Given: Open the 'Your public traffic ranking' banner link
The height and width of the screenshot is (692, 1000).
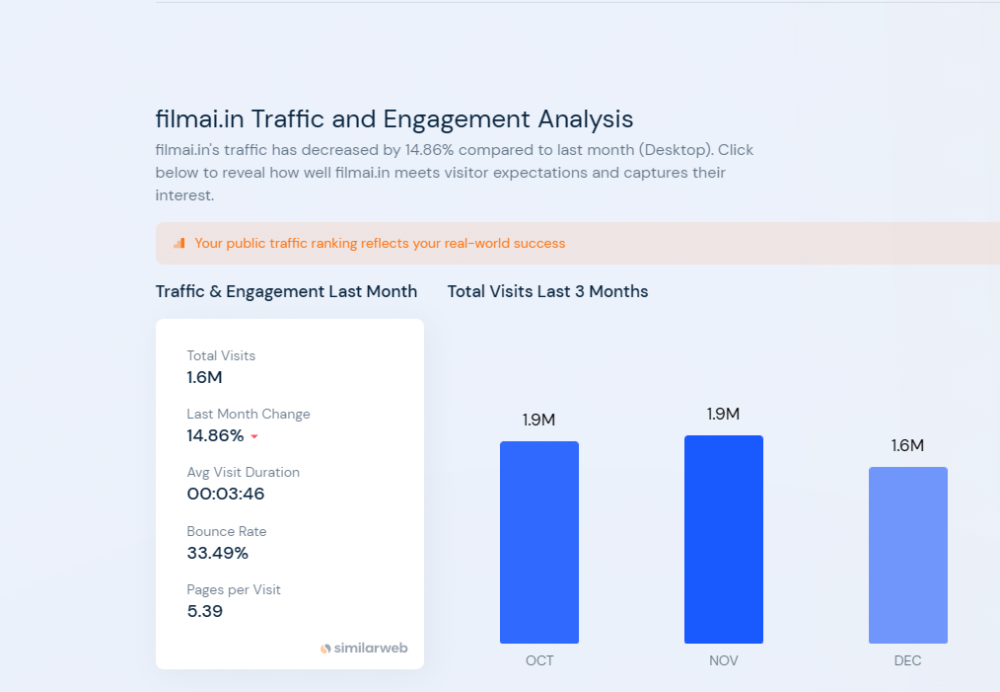Looking at the screenshot, I should [x=379, y=243].
